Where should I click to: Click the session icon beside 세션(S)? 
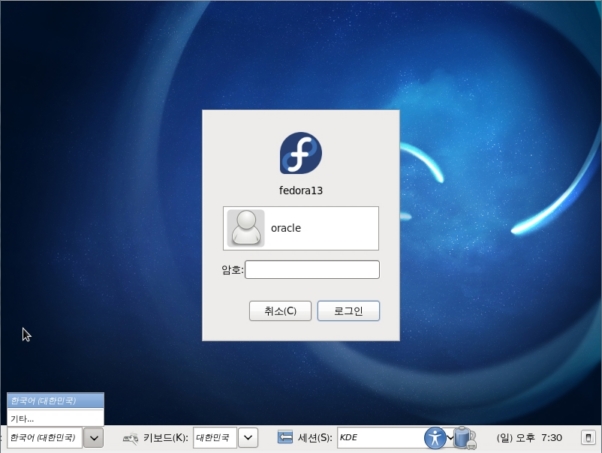pos(285,437)
